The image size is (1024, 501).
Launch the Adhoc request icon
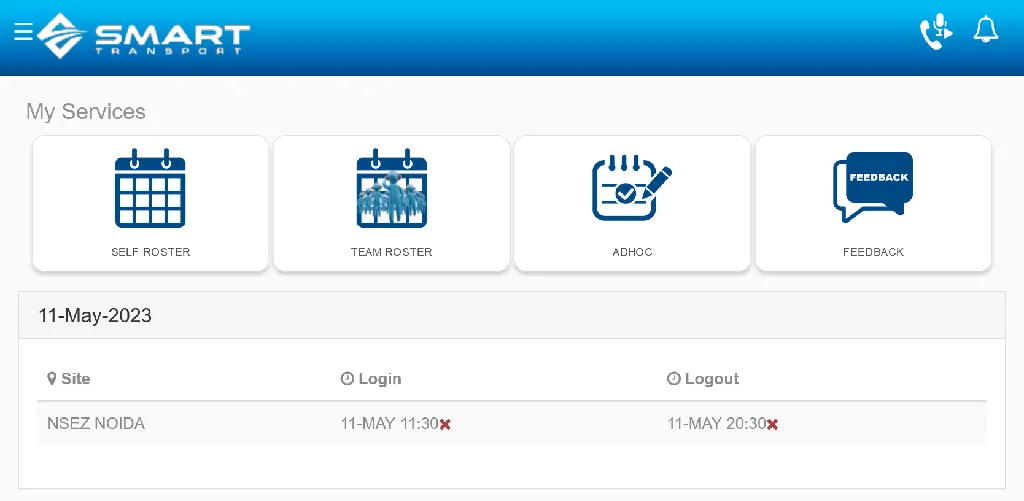[x=632, y=188]
